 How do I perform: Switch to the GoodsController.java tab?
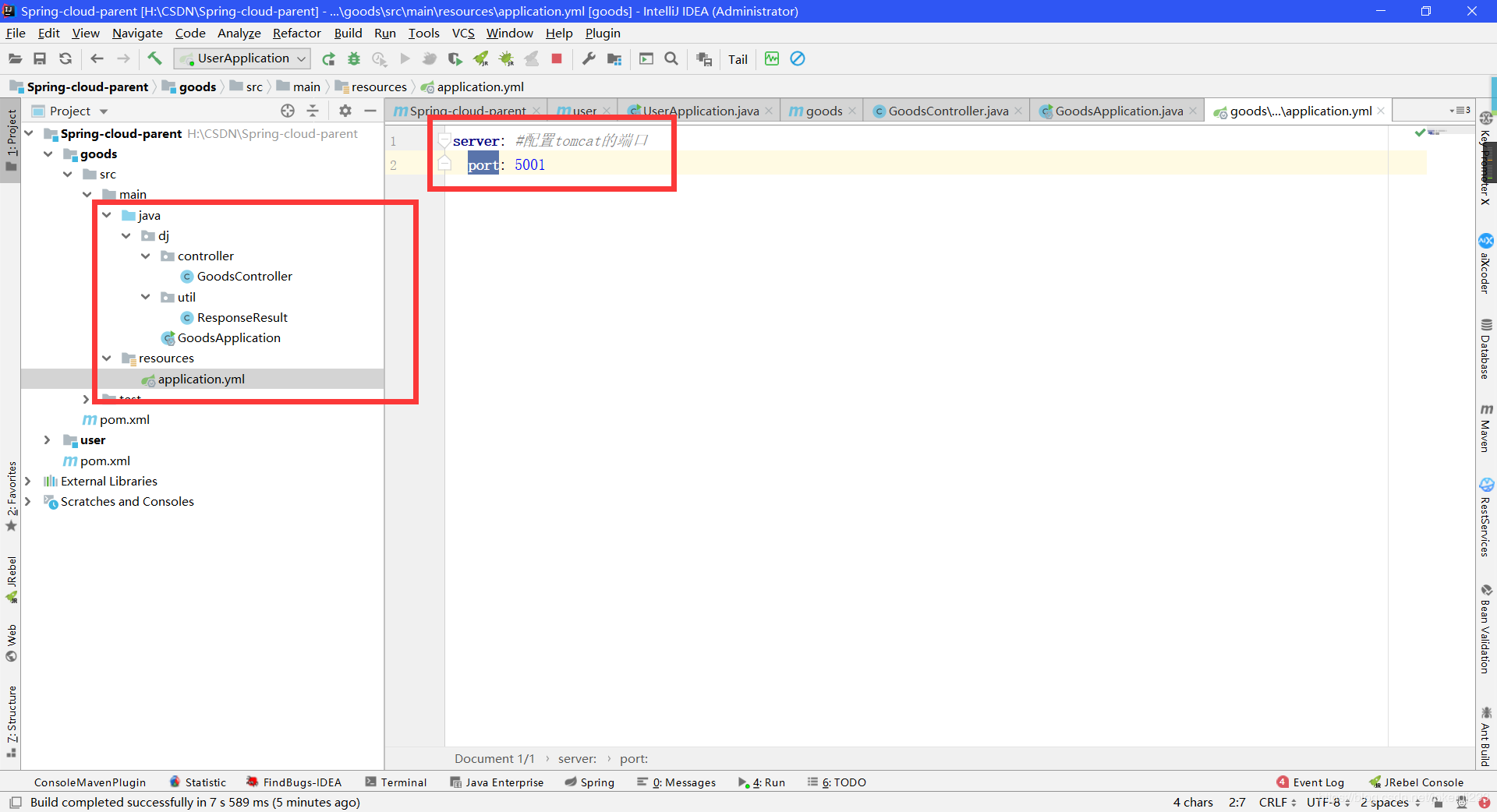tap(948, 111)
